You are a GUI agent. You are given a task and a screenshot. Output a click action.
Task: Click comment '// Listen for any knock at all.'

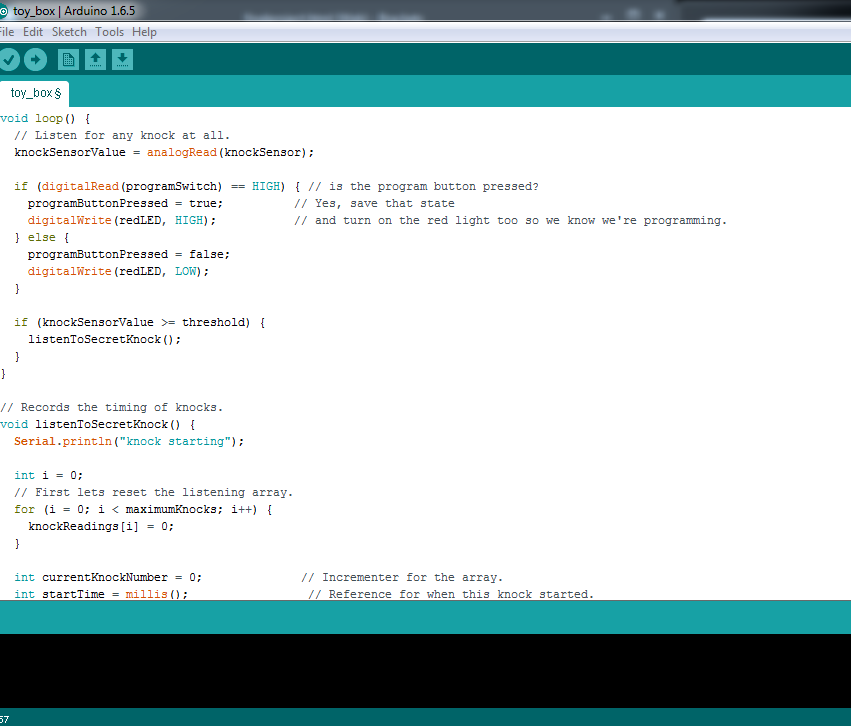click(122, 135)
